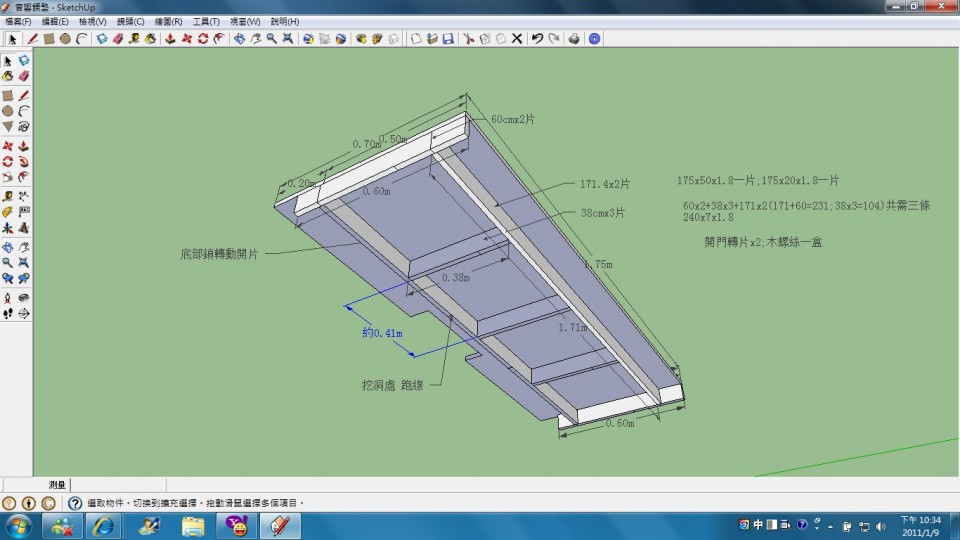
Task: Open the 視窗(W) window menu
Action: tap(245, 21)
